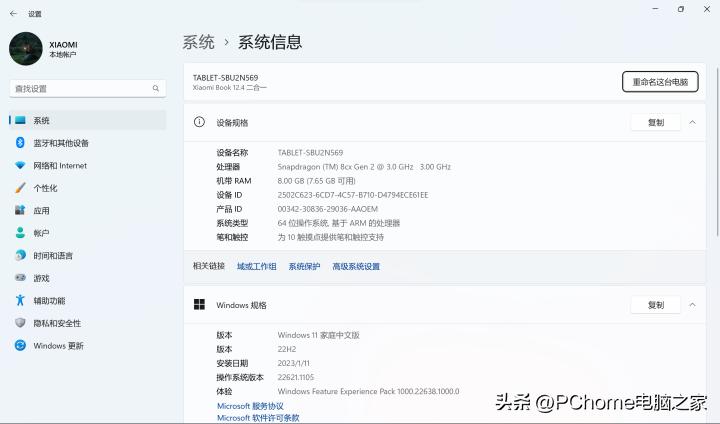
Task: Open 游戏 controller icon
Action: click(20, 278)
